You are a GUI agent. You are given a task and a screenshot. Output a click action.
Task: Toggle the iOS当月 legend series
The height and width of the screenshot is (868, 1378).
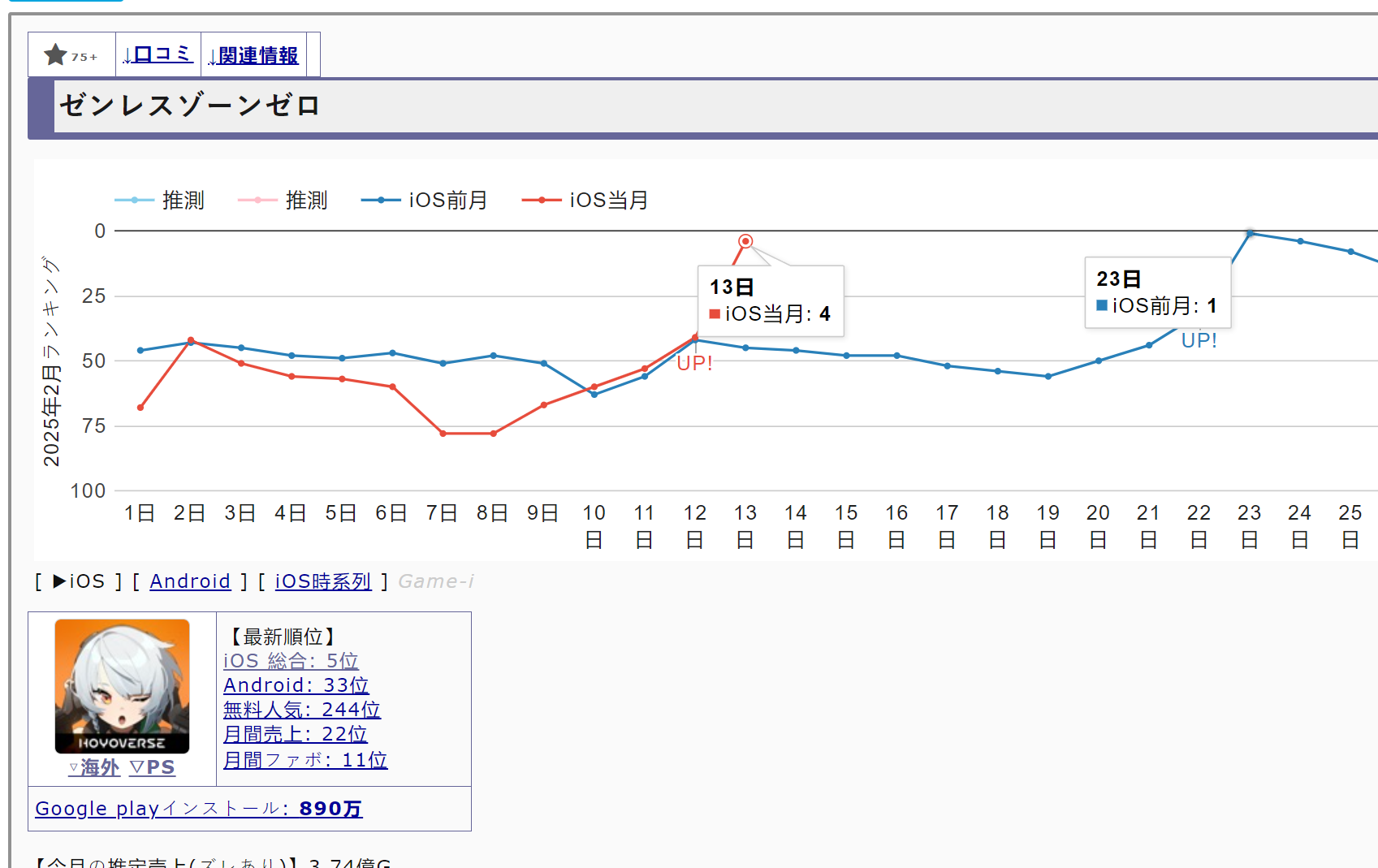(x=585, y=200)
